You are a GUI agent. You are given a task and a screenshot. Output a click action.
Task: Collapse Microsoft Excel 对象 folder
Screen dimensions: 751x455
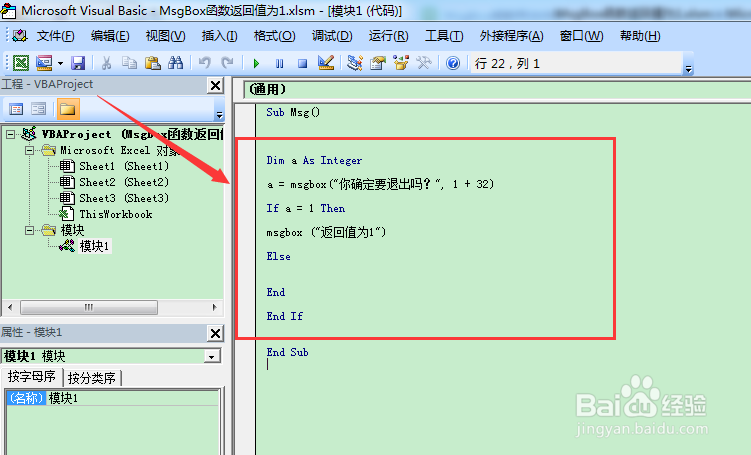29,150
